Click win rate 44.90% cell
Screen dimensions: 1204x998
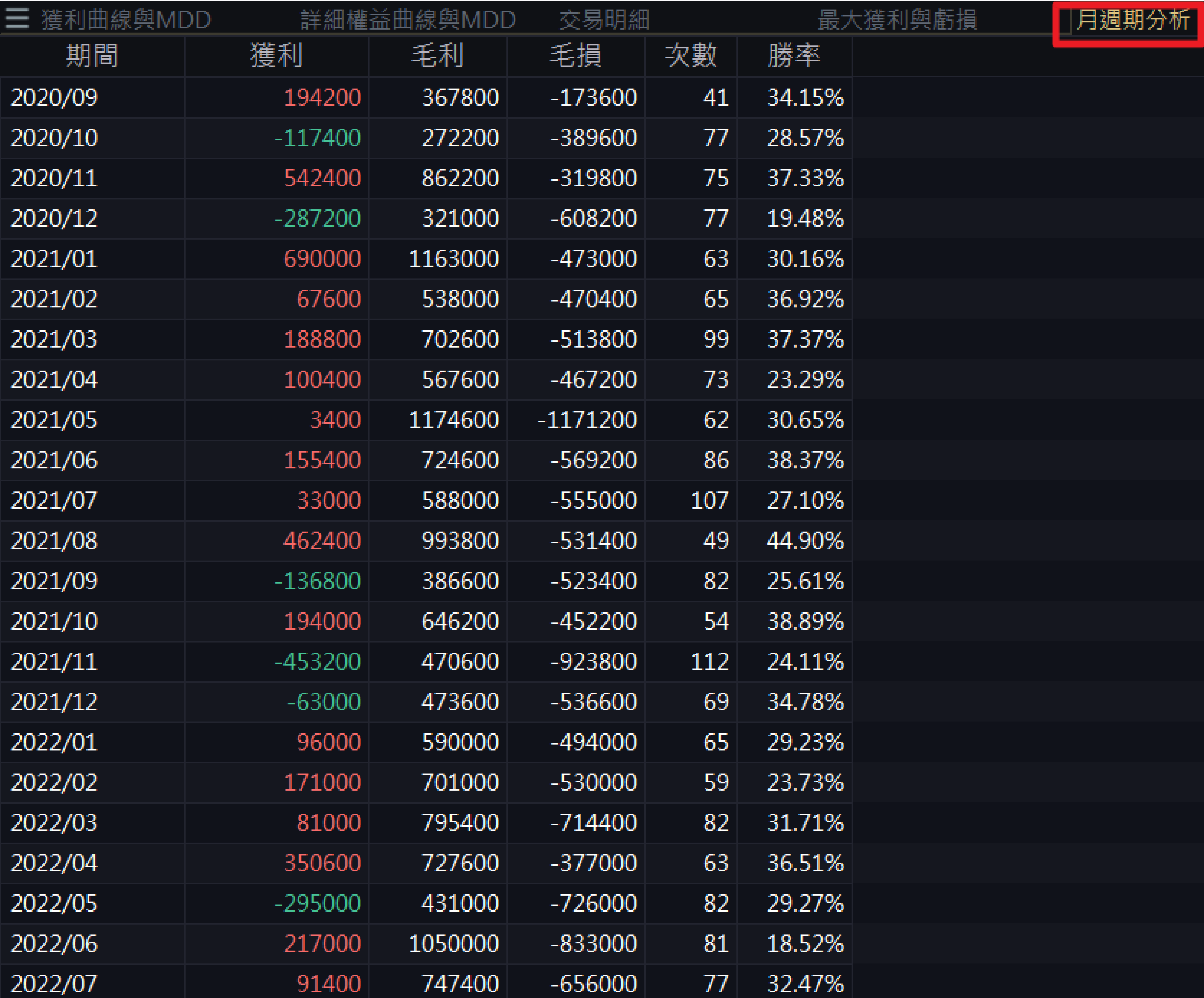pyautogui.click(x=805, y=541)
